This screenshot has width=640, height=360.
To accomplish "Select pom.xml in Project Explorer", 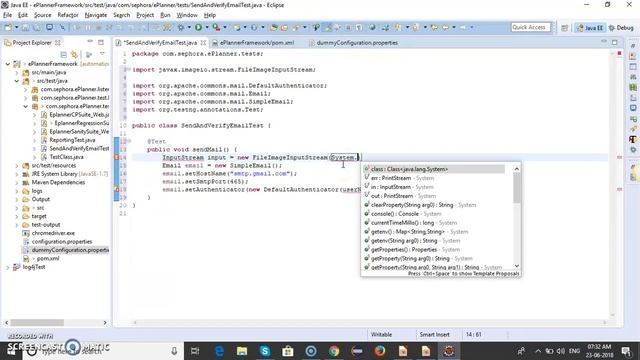I will [x=48, y=259].
